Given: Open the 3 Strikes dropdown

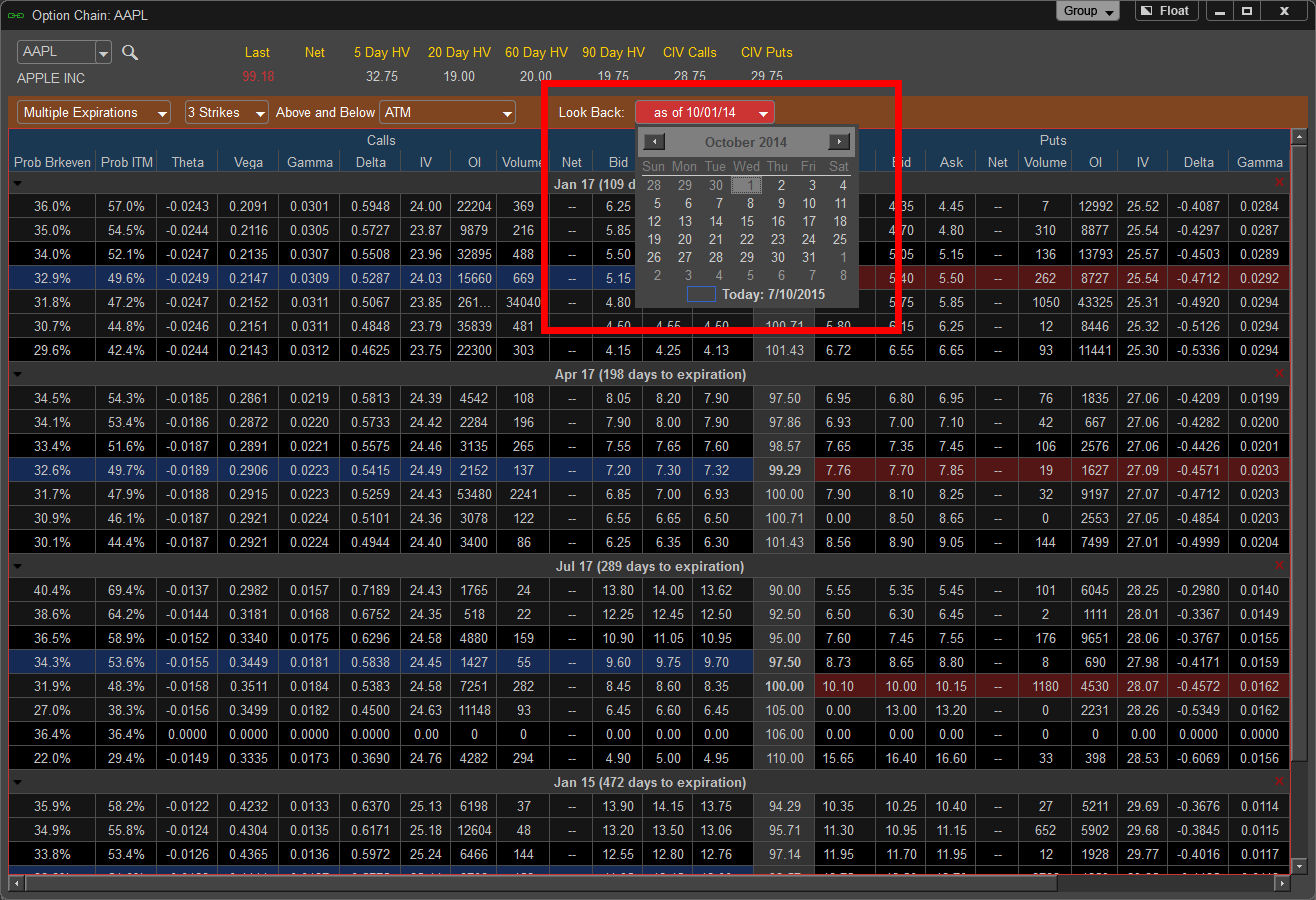Looking at the screenshot, I should pos(227,113).
